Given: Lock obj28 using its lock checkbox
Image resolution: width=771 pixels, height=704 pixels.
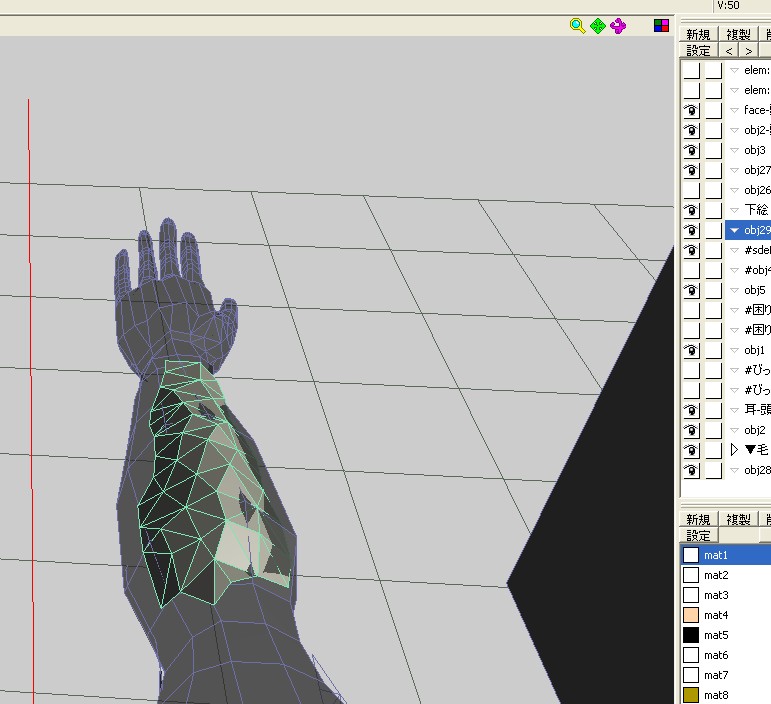Looking at the screenshot, I should coord(713,470).
